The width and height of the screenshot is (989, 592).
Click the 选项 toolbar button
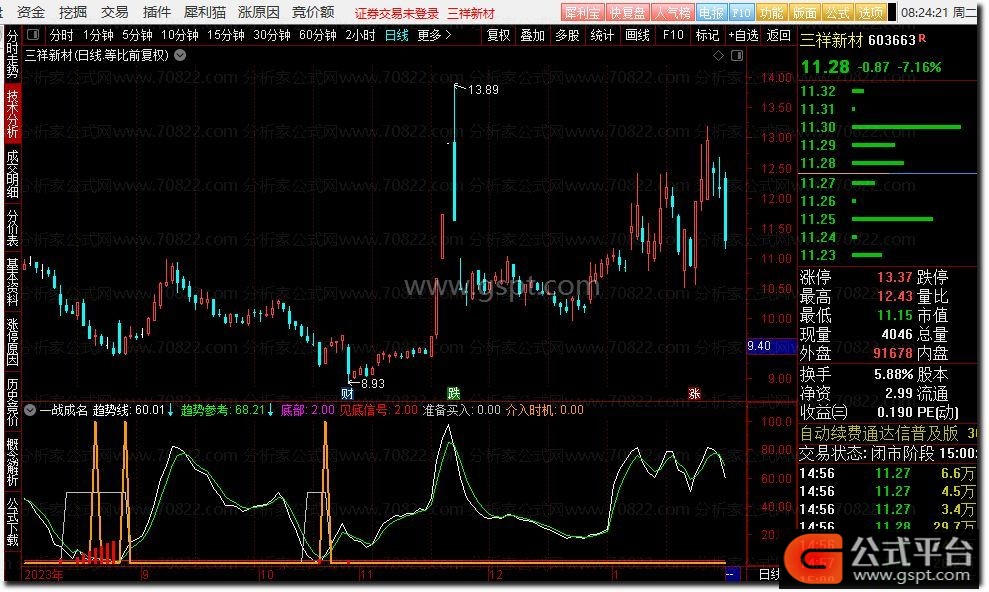870,13
